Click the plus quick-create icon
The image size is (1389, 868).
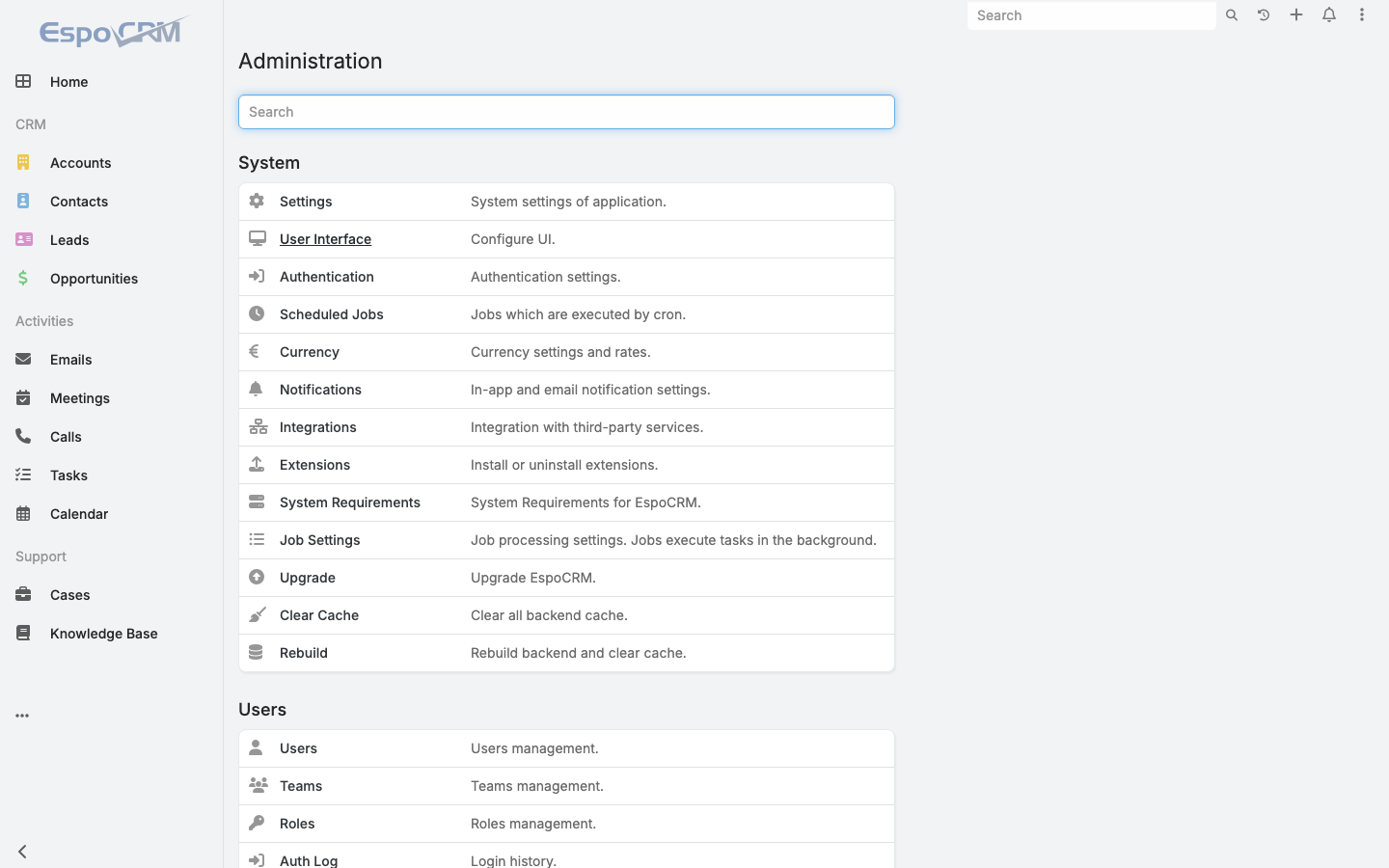(1296, 15)
